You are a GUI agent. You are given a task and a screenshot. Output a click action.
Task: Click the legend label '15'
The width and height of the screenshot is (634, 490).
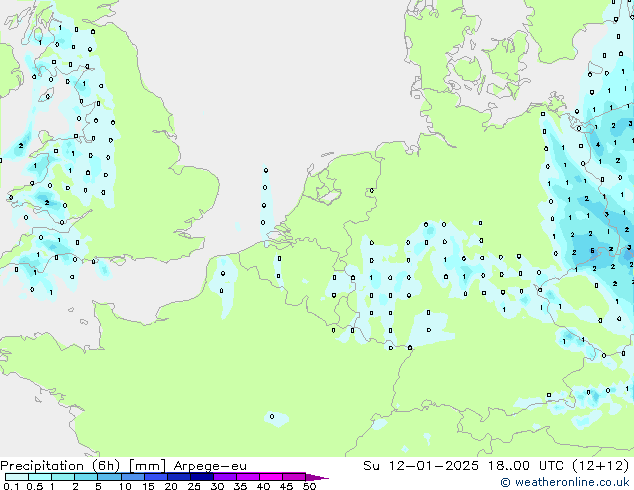(148, 486)
